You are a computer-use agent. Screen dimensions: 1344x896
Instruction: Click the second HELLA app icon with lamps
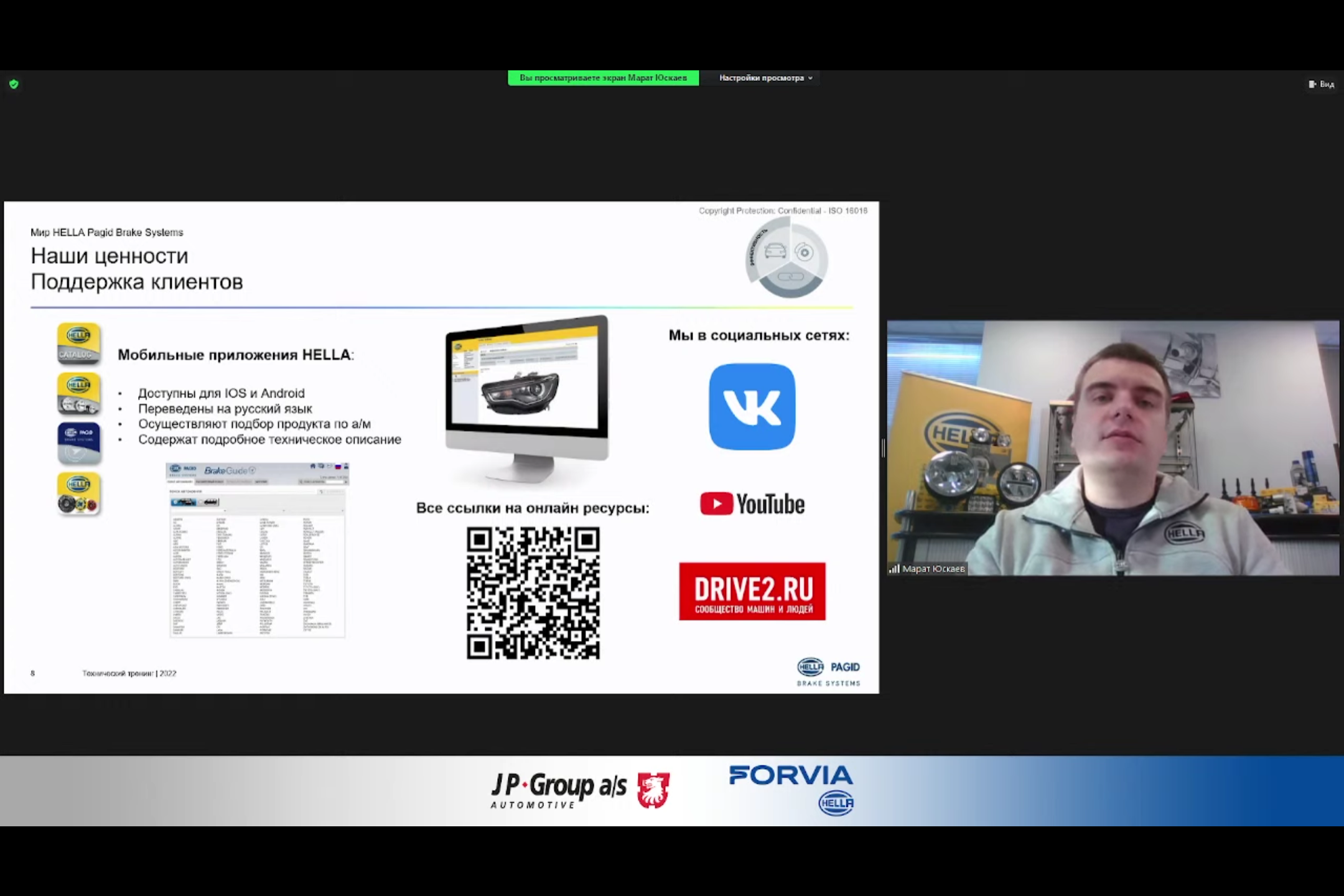[78, 393]
